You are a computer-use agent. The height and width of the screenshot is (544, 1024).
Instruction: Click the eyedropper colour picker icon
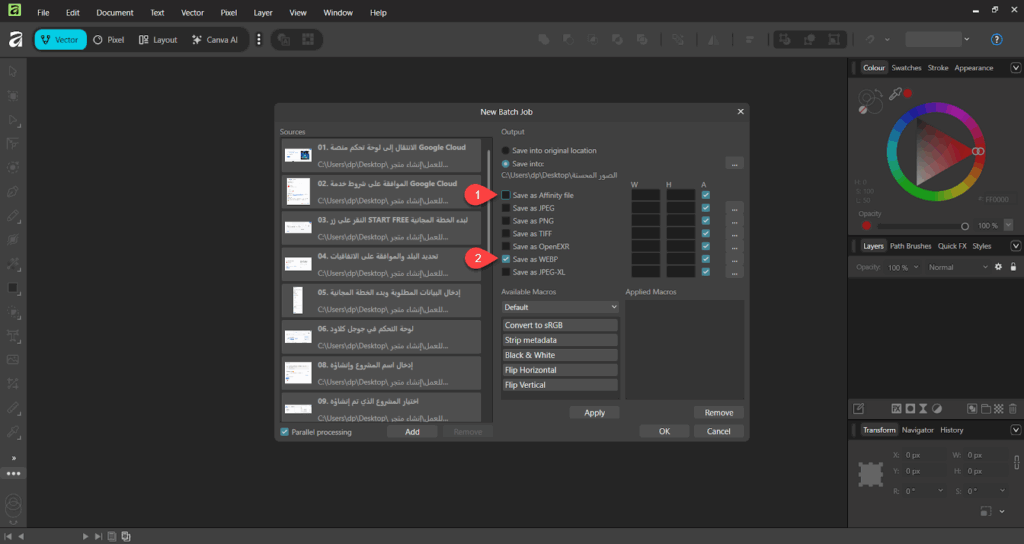point(896,93)
